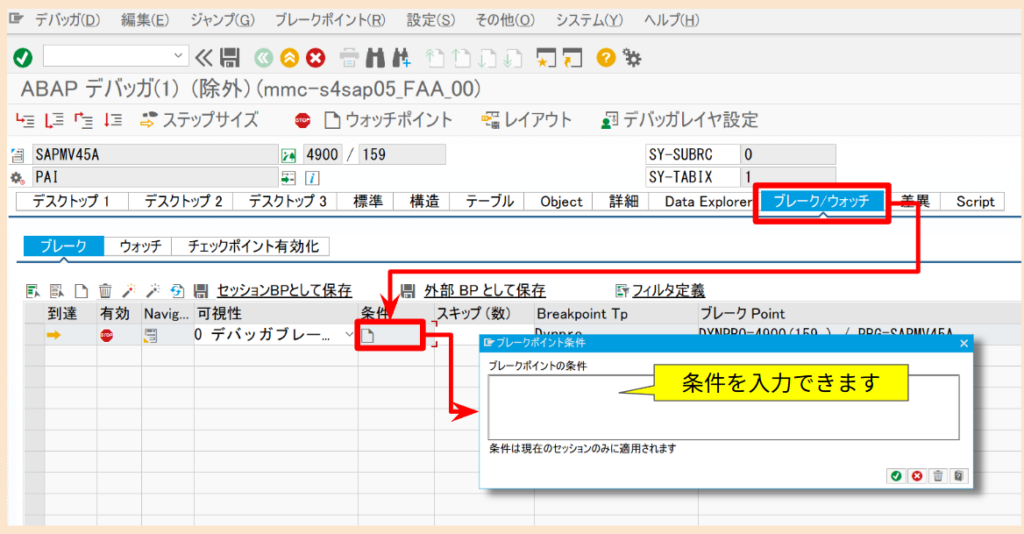Click the red Cancel button in toolbar
The height and width of the screenshot is (534, 1024).
coord(315,58)
